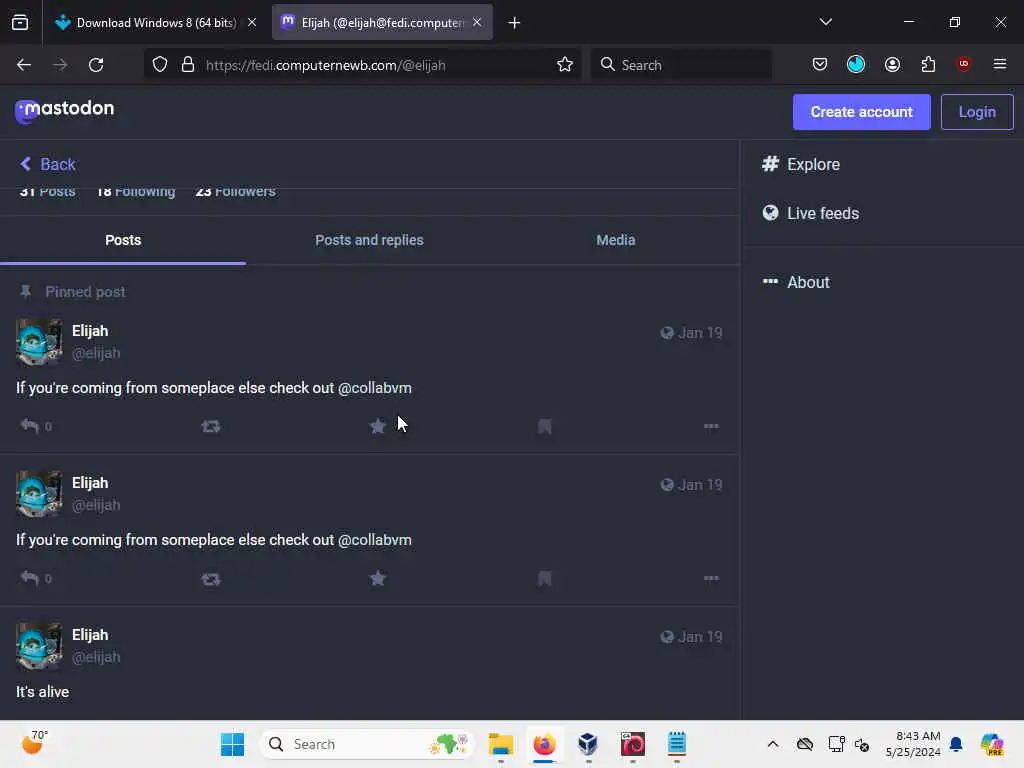Open site security padlock info
Screen dimensions: 1024x768
coord(188,65)
